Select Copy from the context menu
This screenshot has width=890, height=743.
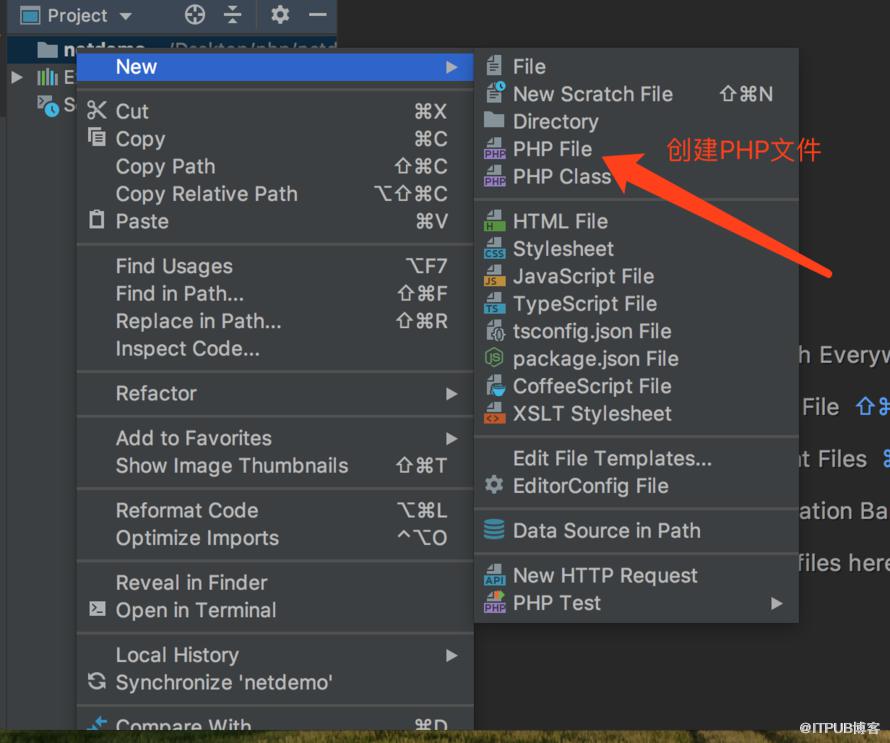(275, 139)
